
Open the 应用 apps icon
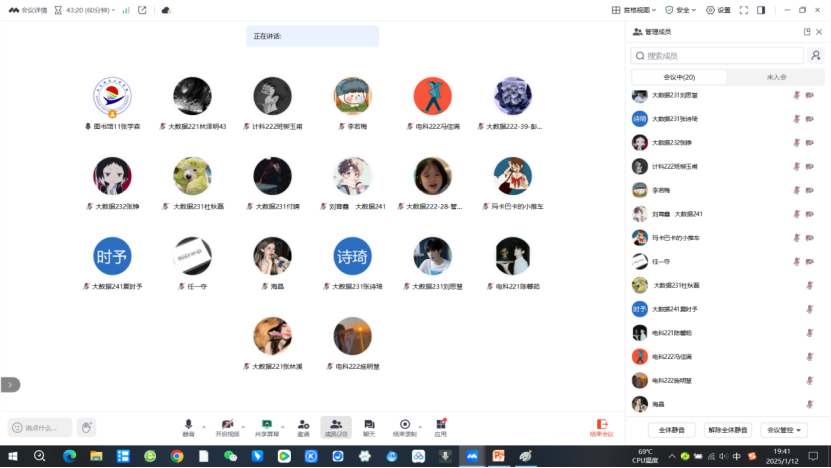click(440, 424)
